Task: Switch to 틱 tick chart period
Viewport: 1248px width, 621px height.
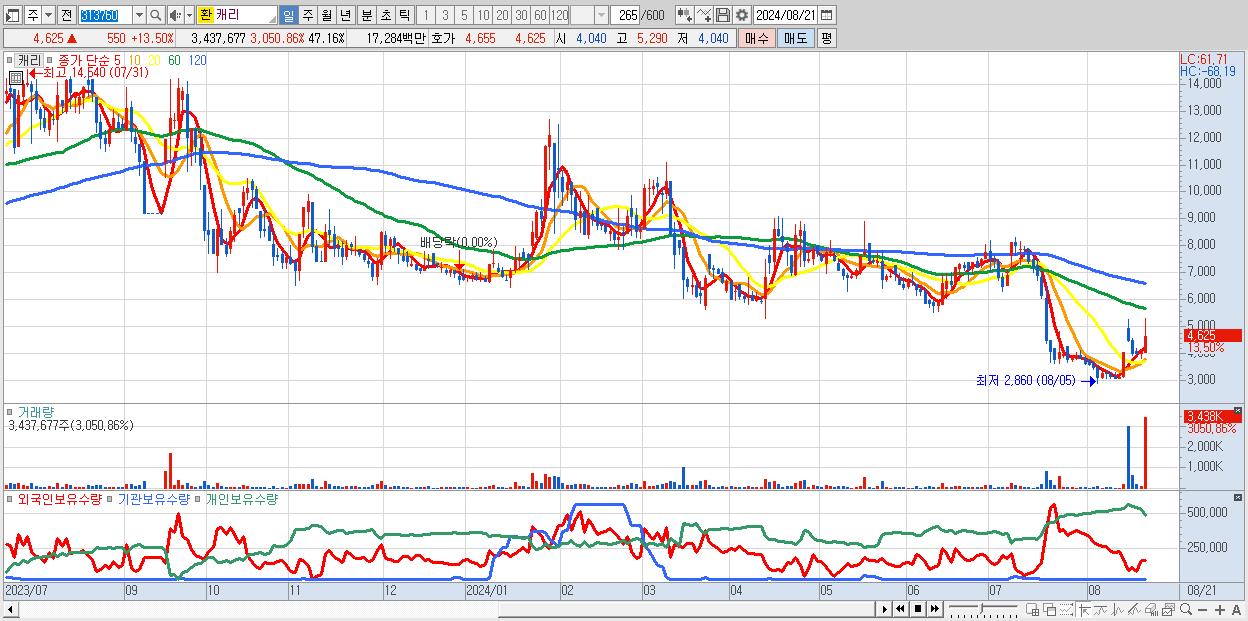Action: 403,15
